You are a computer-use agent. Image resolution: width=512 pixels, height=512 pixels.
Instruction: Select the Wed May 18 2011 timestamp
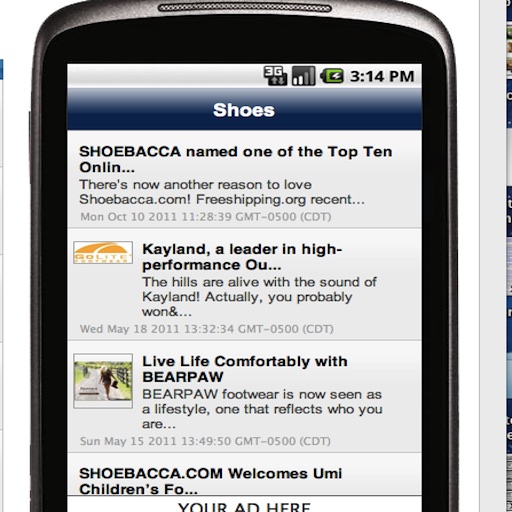(207, 329)
